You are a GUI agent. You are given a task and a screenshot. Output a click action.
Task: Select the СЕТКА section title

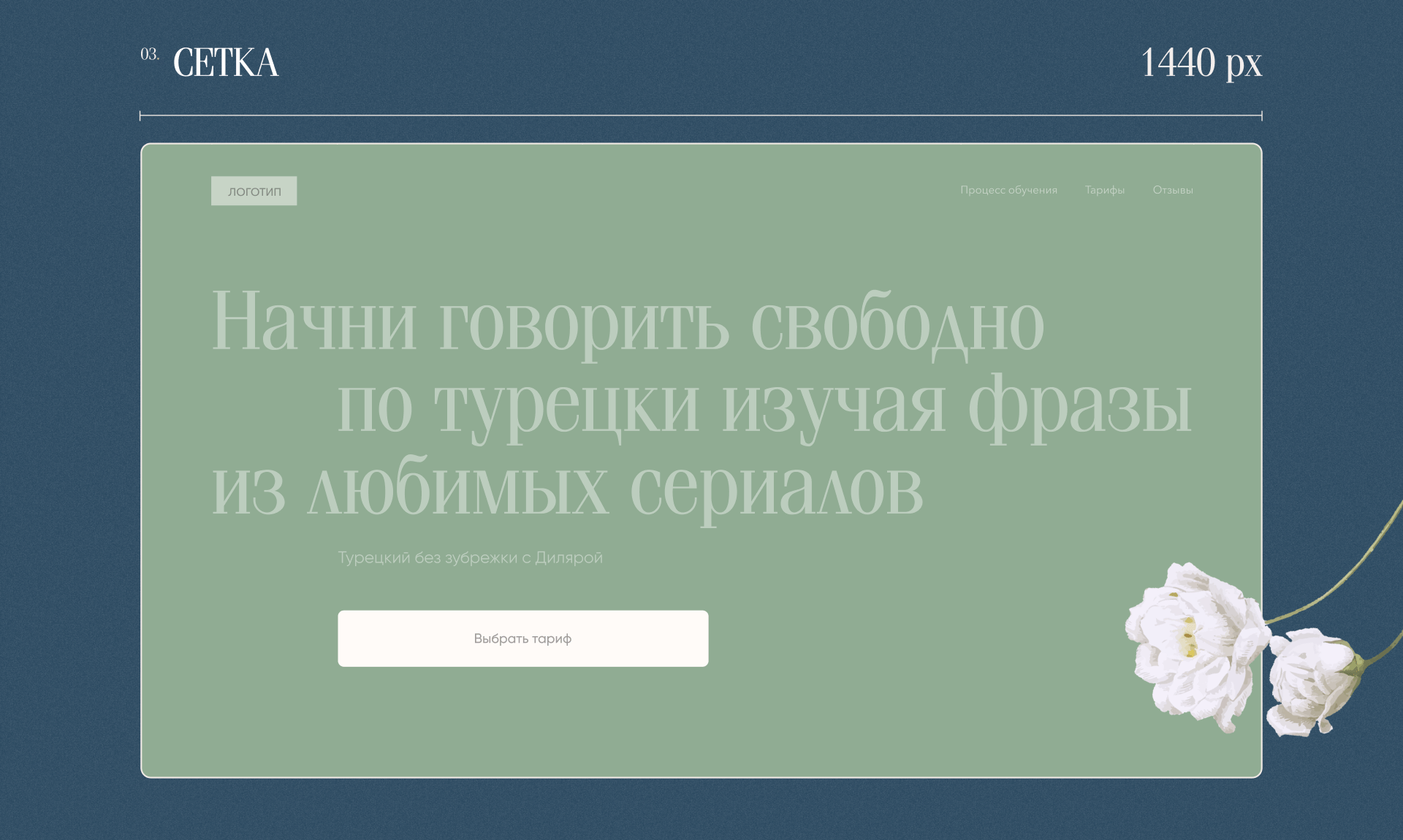click(225, 63)
